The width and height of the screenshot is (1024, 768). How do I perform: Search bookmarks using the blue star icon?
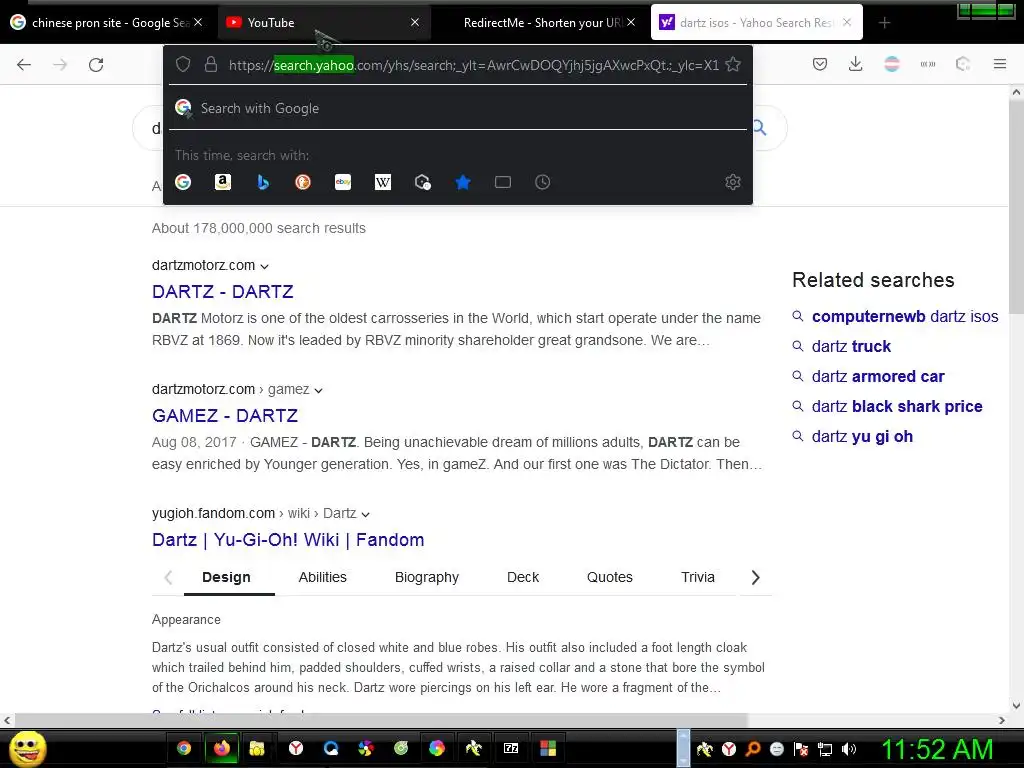(463, 182)
